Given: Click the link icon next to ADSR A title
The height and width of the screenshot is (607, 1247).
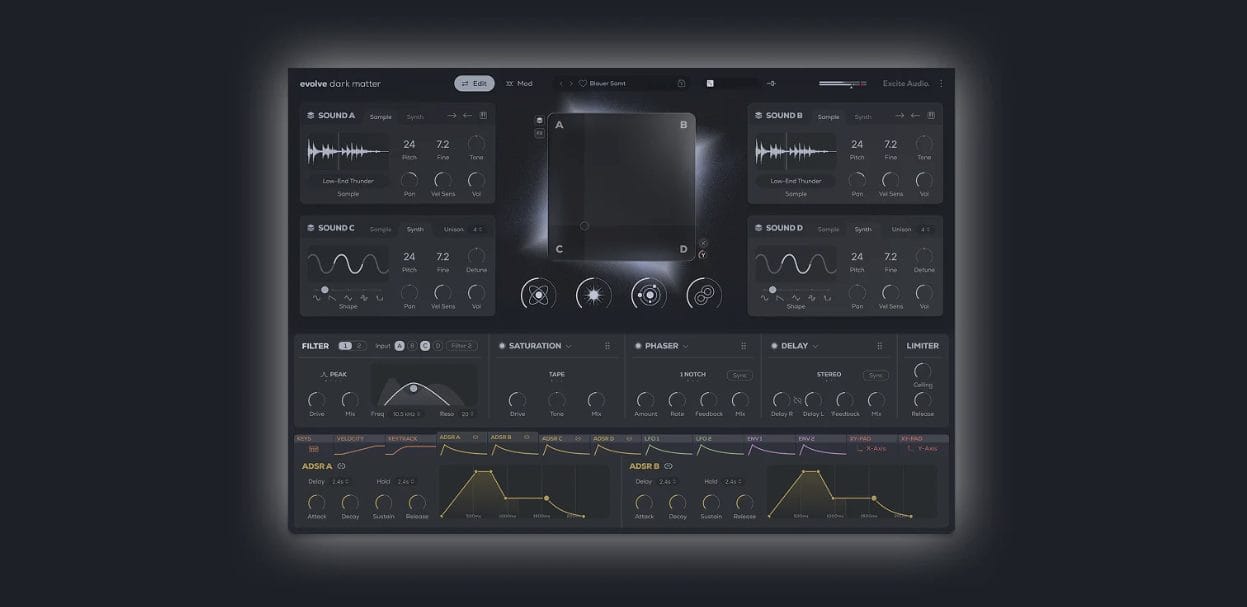Looking at the screenshot, I should pos(341,466).
